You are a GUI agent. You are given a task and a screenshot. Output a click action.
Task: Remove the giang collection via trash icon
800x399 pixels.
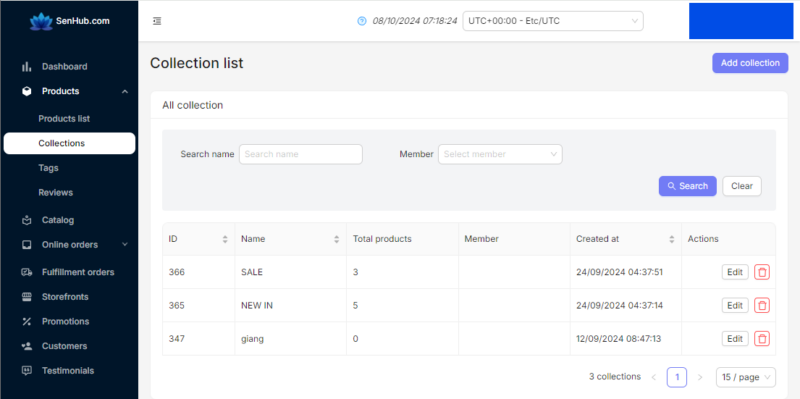coord(762,338)
